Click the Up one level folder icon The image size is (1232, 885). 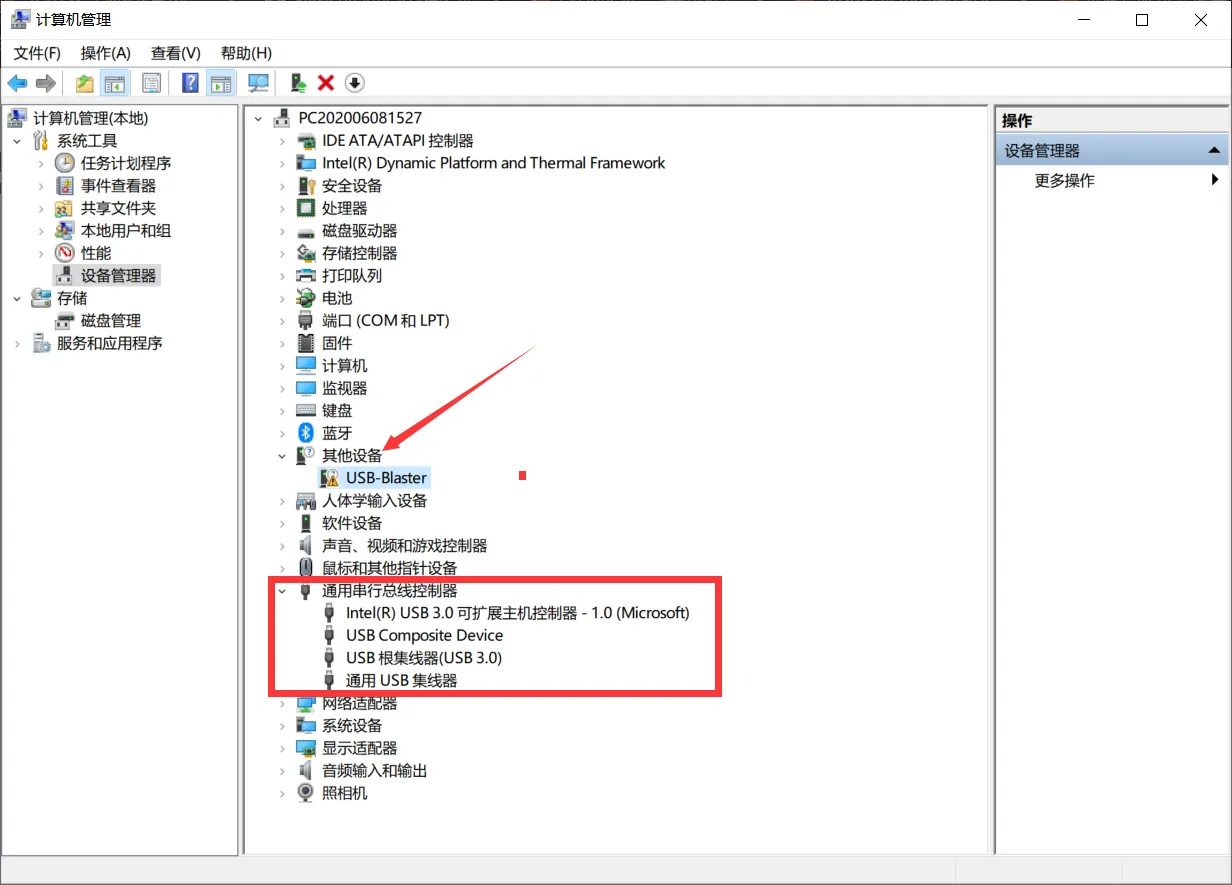pyautogui.click(x=85, y=83)
